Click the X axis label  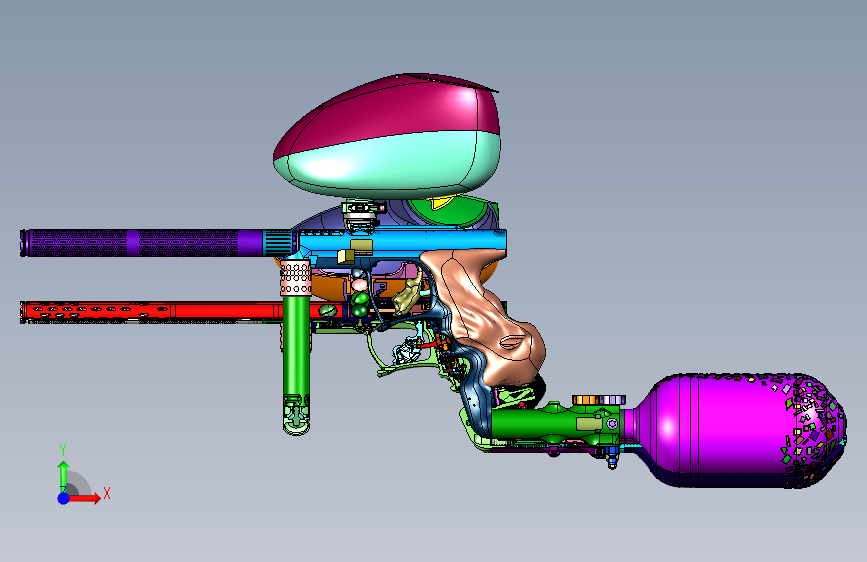(107, 493)
